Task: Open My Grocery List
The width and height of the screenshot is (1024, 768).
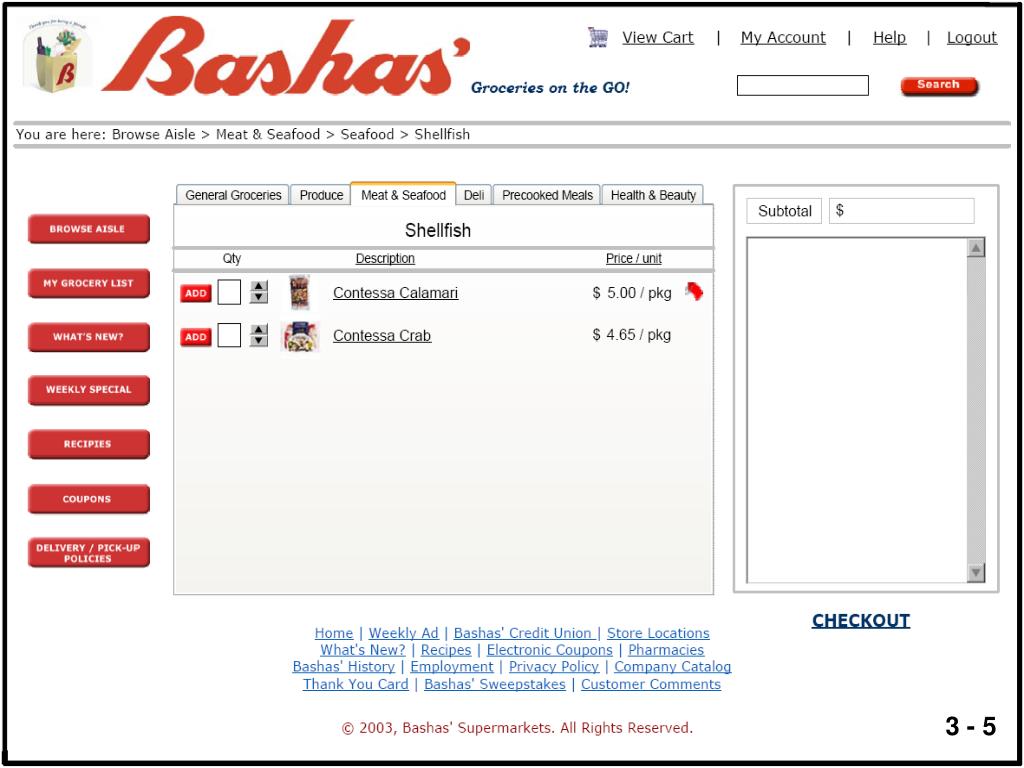Action: pyautogui.click(x=89, y=283)
